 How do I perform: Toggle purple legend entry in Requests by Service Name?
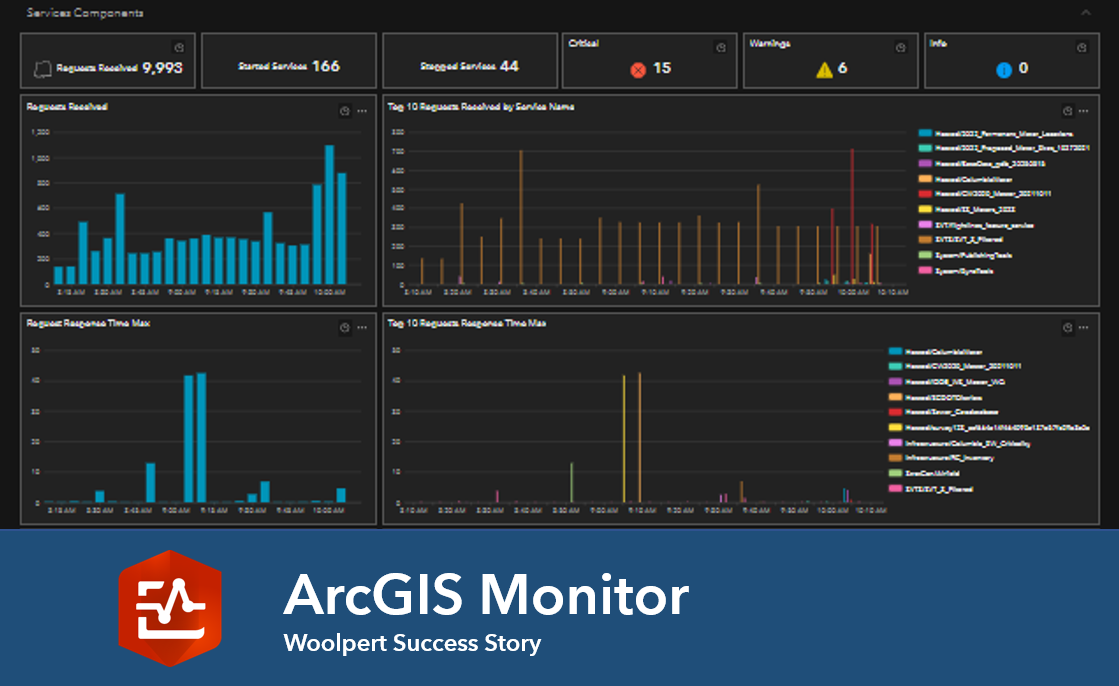982,163
